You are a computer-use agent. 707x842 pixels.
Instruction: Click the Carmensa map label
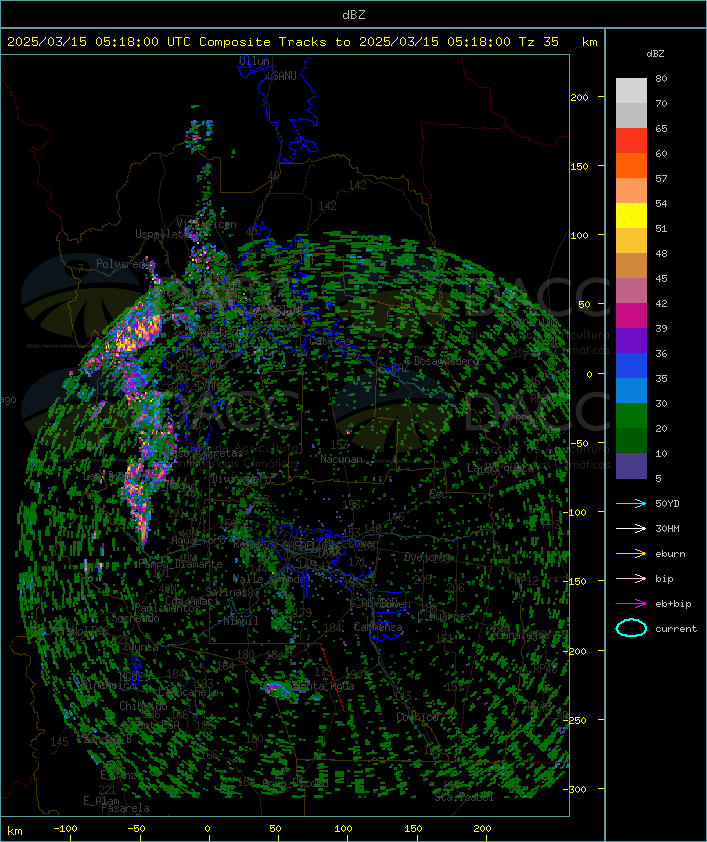tap(378, 627)
